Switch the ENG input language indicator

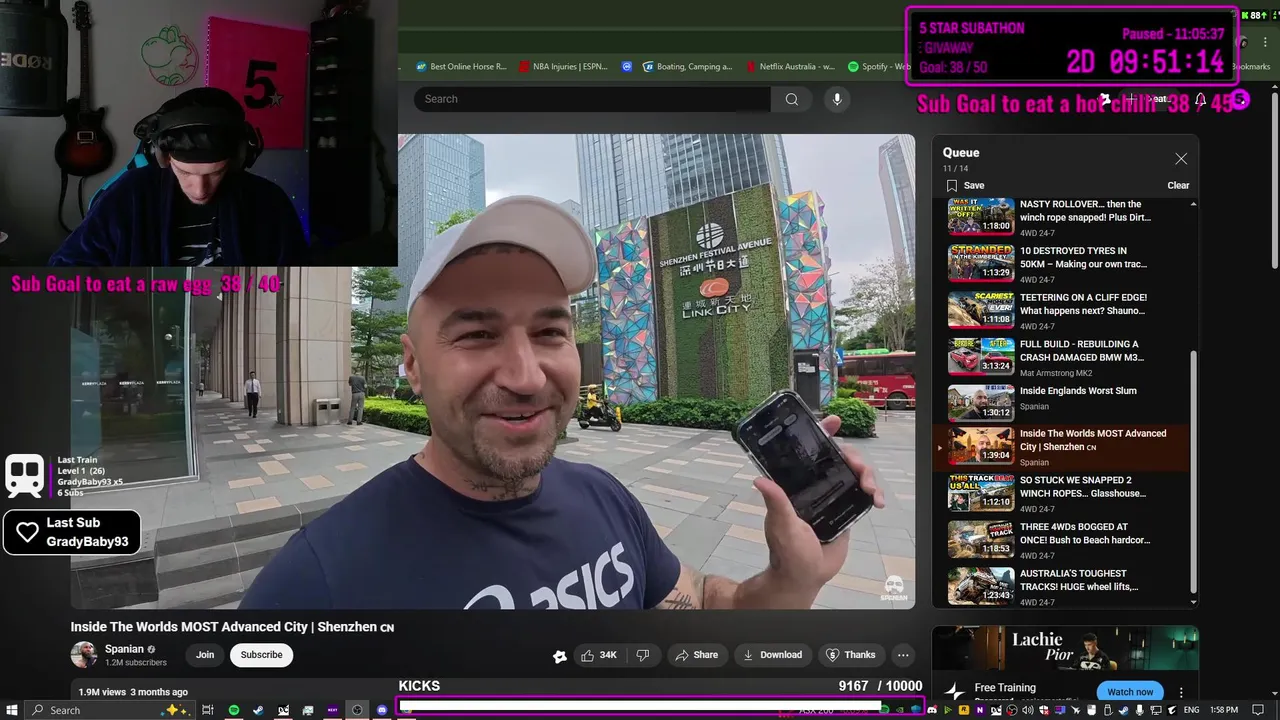point(1191,710)
